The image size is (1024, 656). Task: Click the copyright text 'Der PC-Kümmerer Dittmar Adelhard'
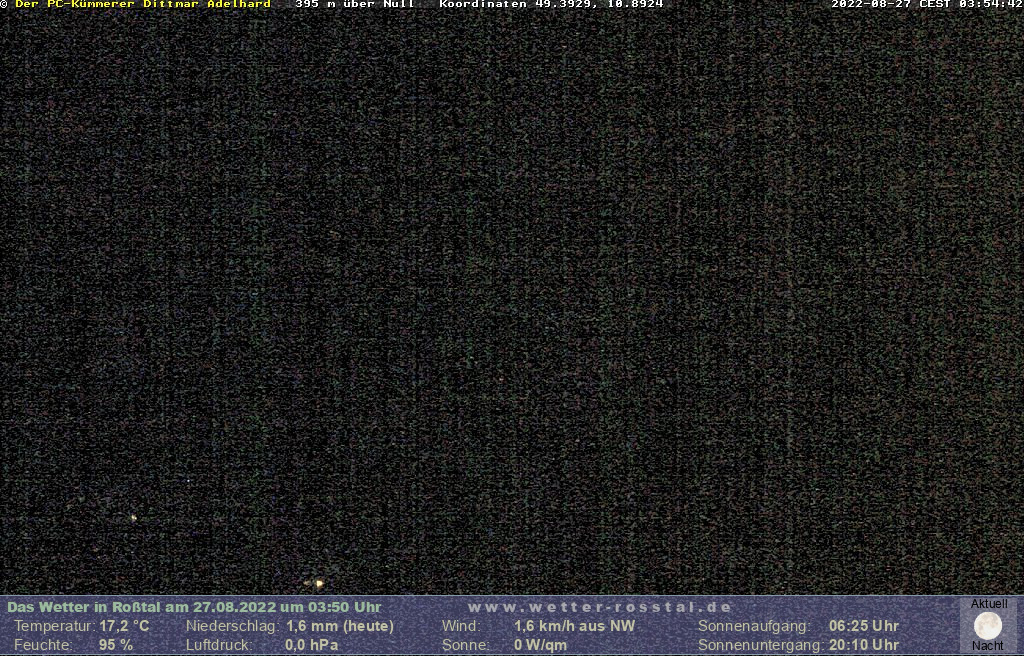pos(143,4)
